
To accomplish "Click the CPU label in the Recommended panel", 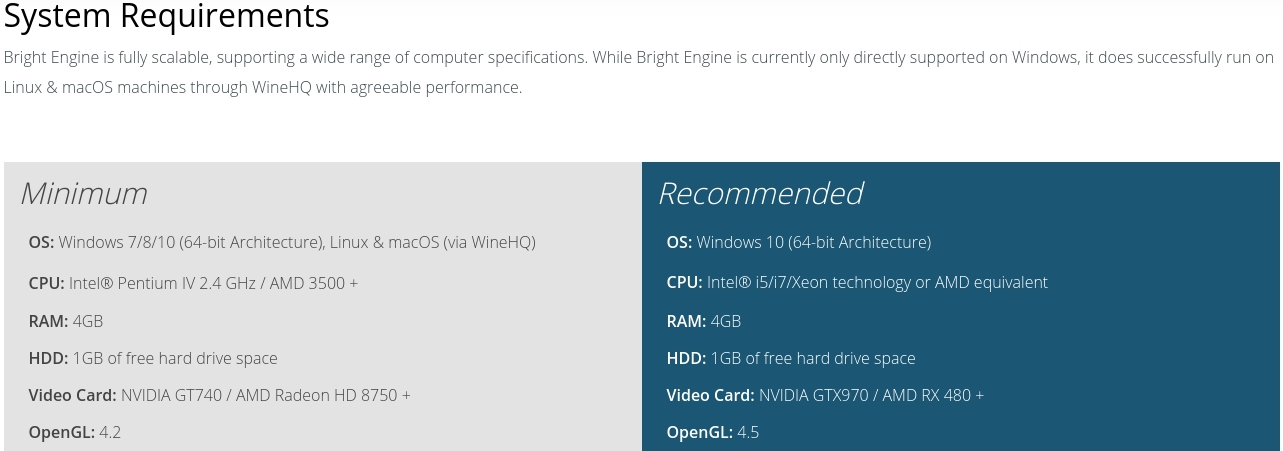I will [x=684, y=283].
